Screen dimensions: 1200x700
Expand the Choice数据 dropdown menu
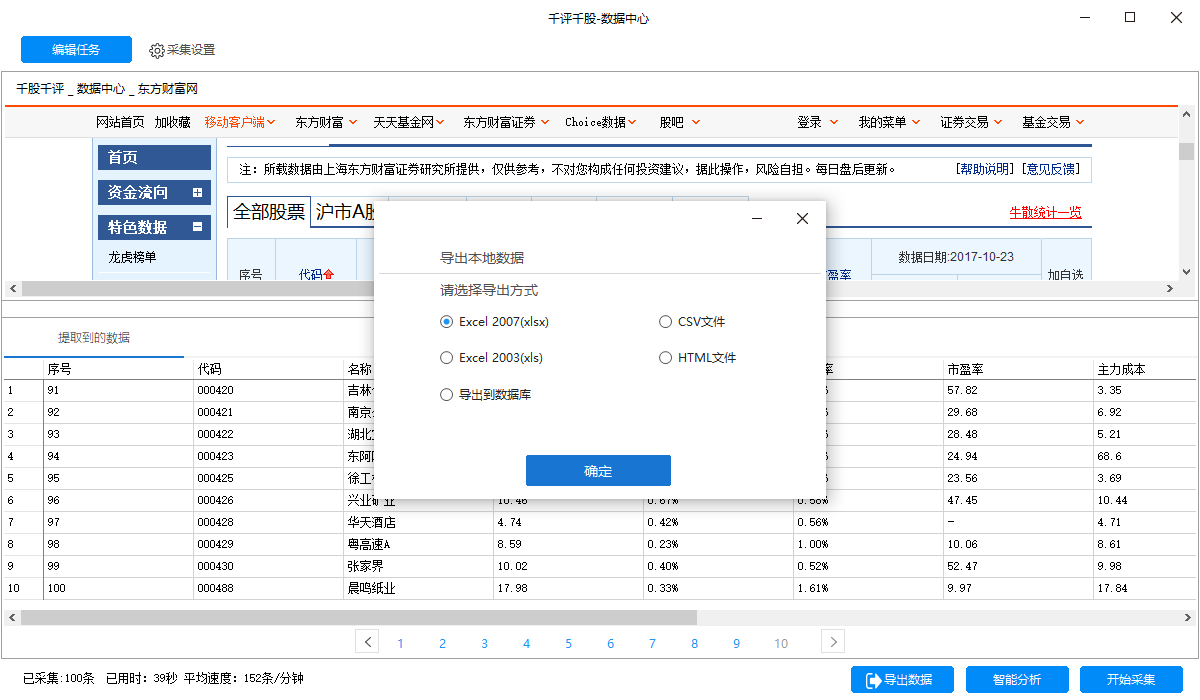(601, 122)
